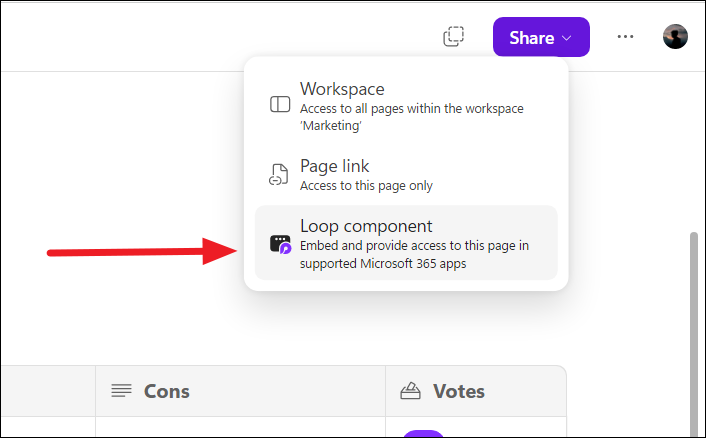Viewport: 706px width, 438px height.
Task: Click the Workspace panel icon
Action: 280,104
